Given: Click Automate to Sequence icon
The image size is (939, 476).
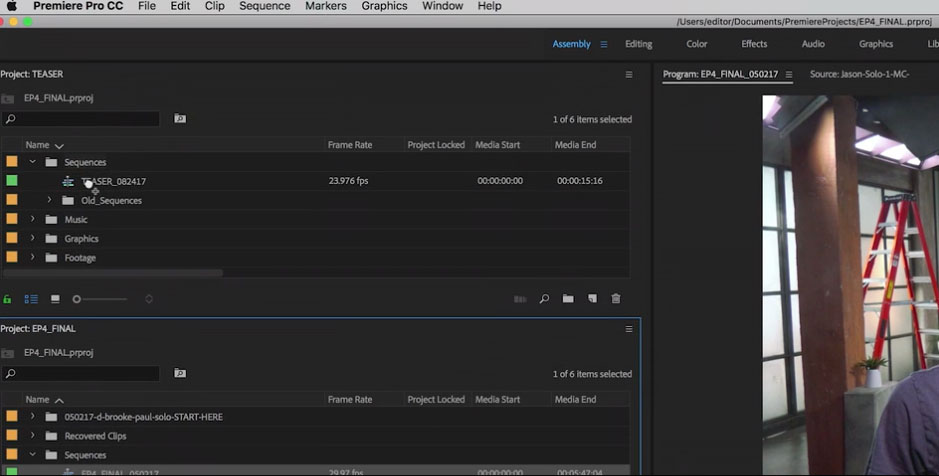Looking at the screenshot, I should [x=520, y=299].
